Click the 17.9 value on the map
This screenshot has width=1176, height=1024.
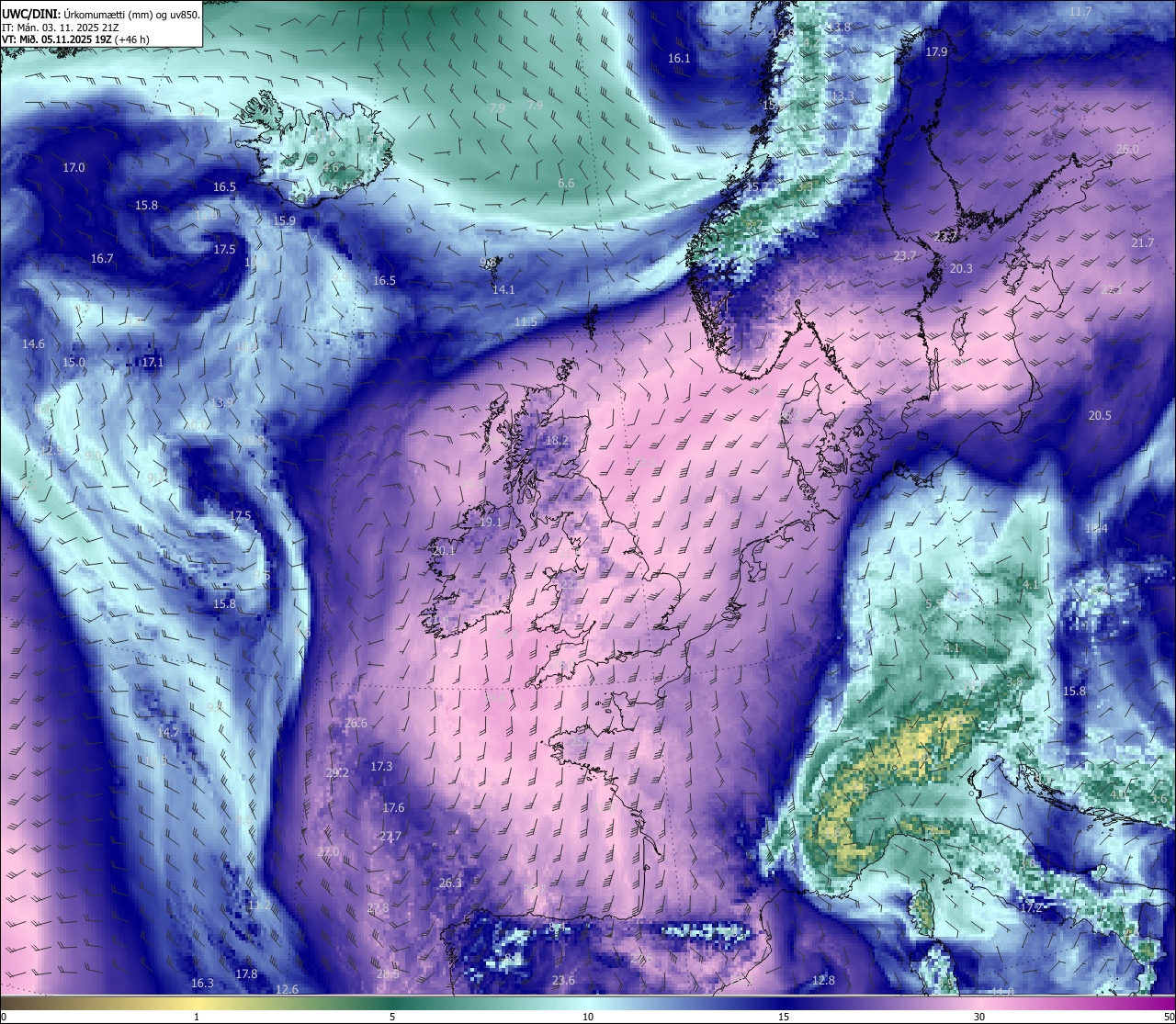[936, 51]
